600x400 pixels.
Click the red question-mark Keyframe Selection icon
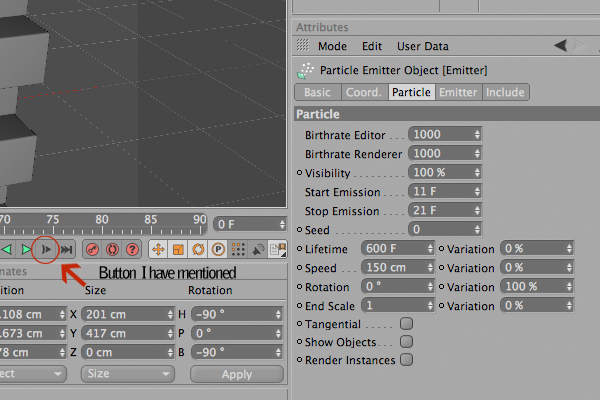coord(132,250)
